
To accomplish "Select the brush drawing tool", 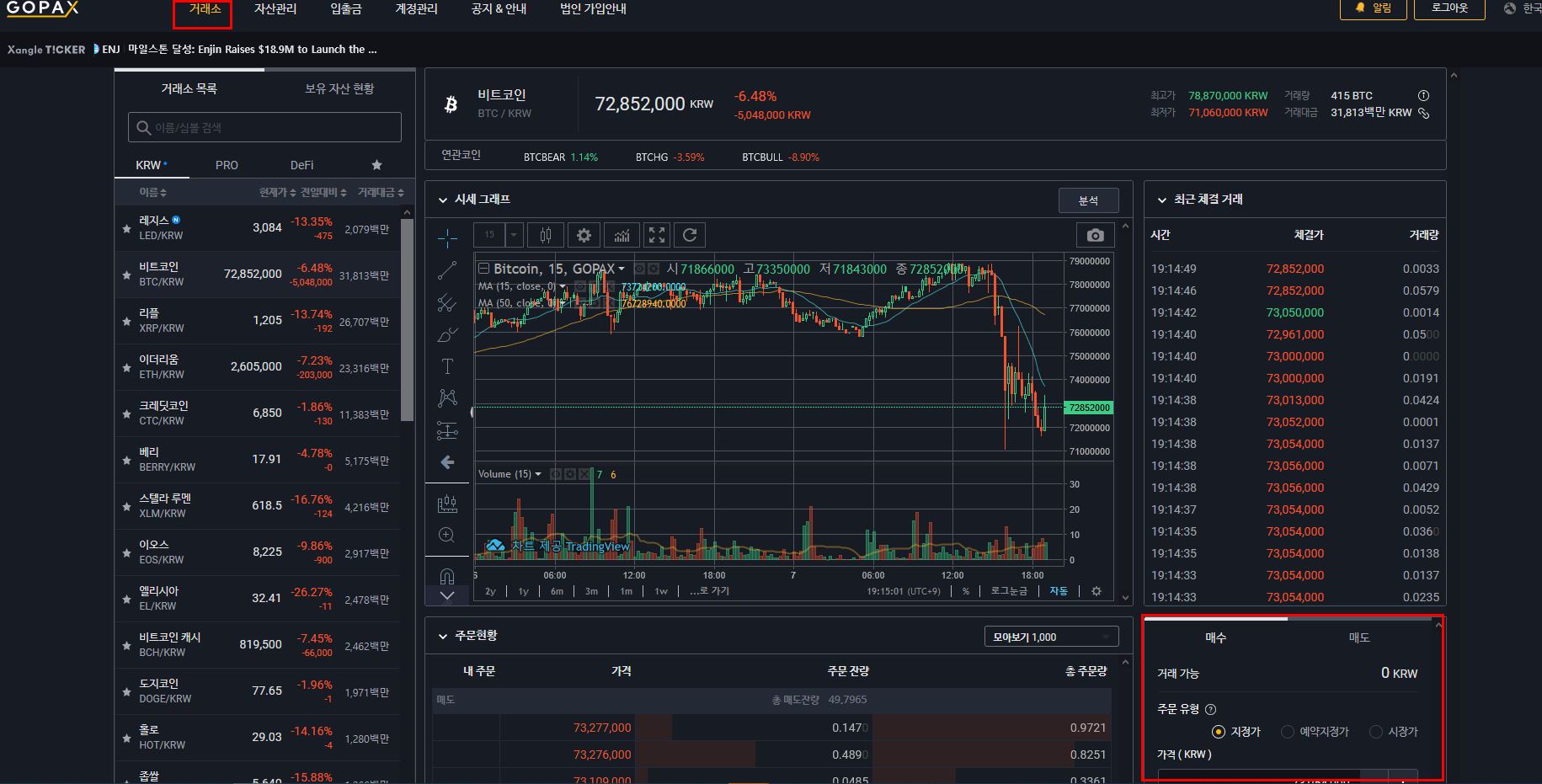I will (447, 335).
